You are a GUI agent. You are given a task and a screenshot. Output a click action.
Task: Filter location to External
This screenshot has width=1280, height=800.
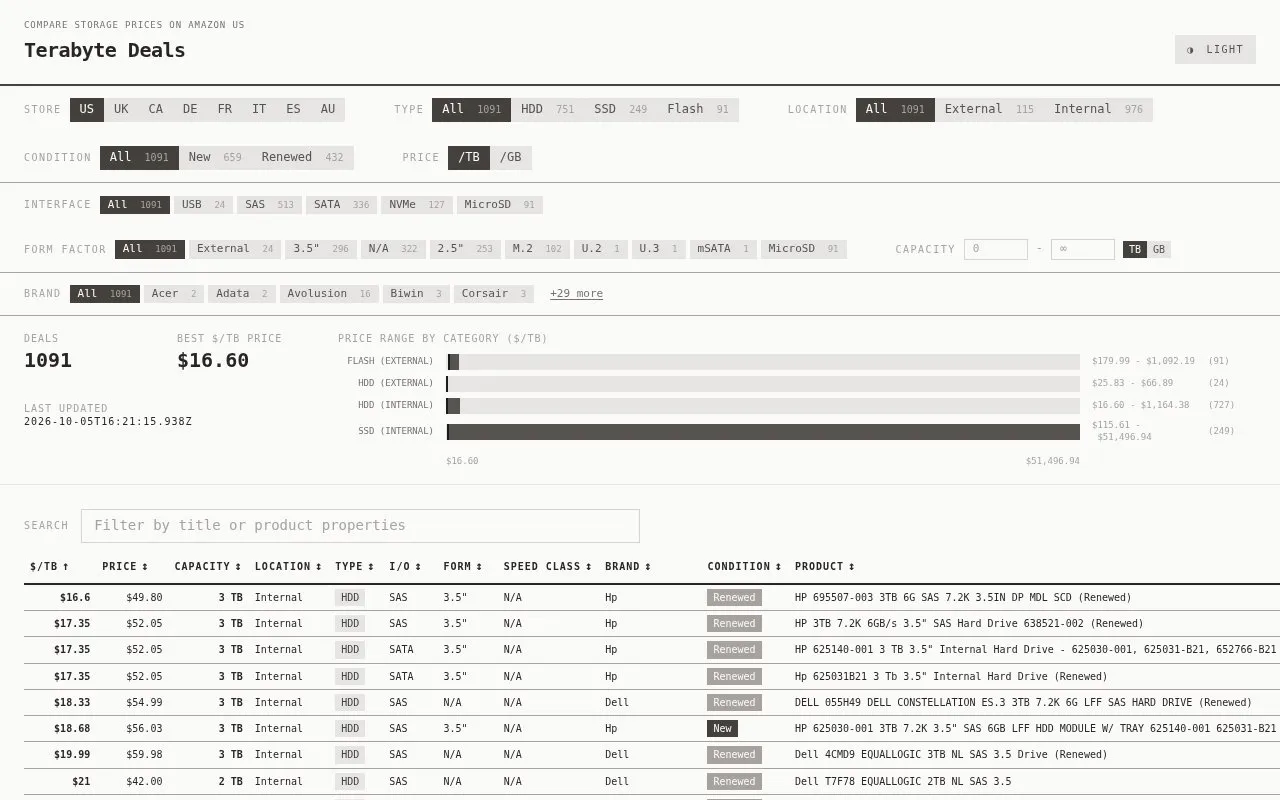pyautogui.click(x=989, y=110)
